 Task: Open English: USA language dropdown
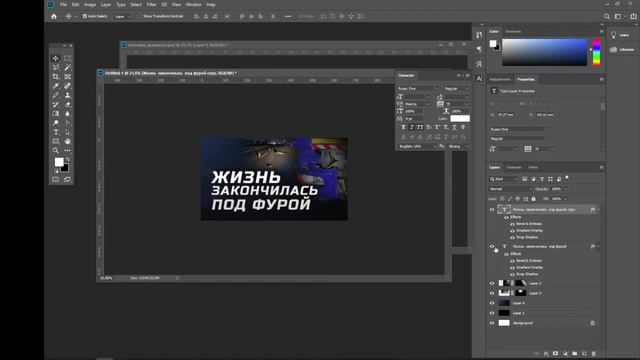click(x=417, y=146)
